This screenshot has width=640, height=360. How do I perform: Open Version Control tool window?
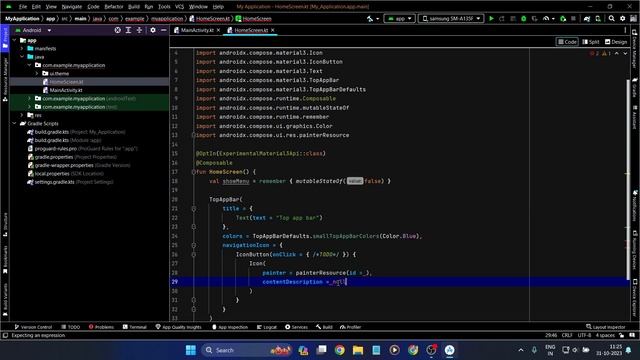click(x=33, y=327)
